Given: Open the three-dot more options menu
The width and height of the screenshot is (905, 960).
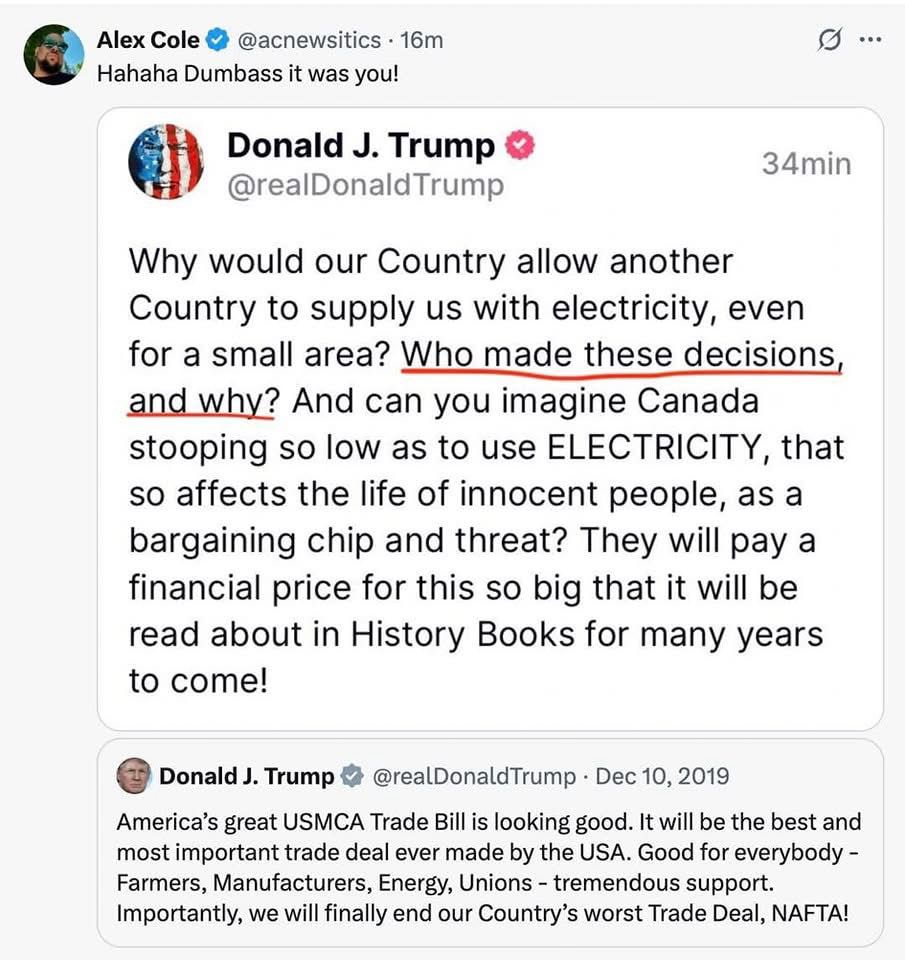Looking at the screenshot, I should coord(870,40).
